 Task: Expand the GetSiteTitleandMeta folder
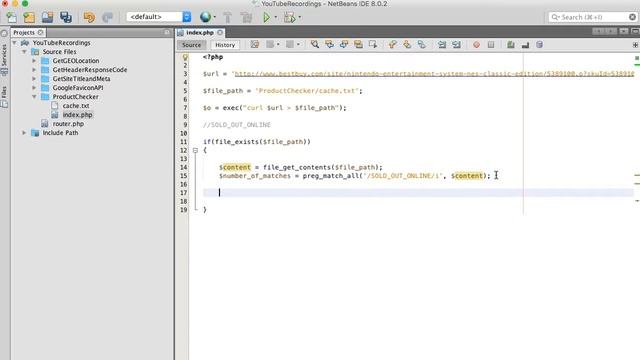(34, 78)
